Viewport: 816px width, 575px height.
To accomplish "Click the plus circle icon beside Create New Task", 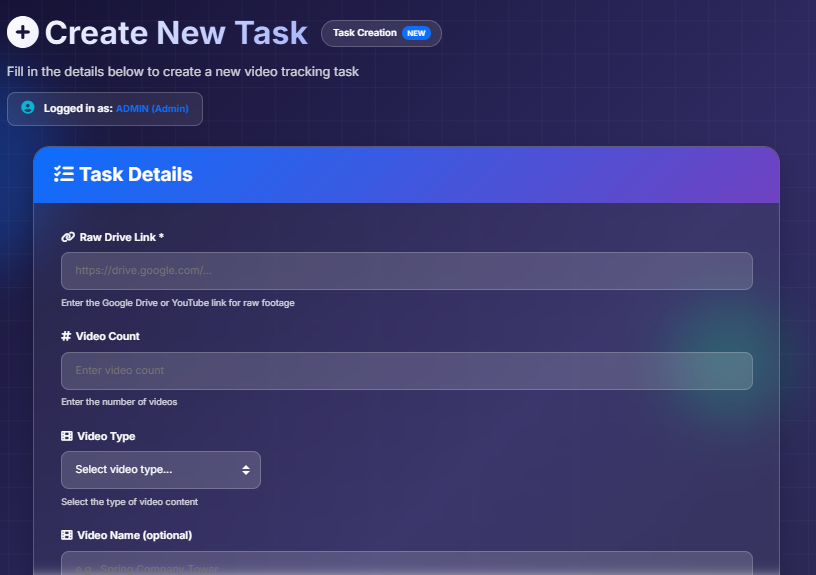I will [x=22, y=32].
